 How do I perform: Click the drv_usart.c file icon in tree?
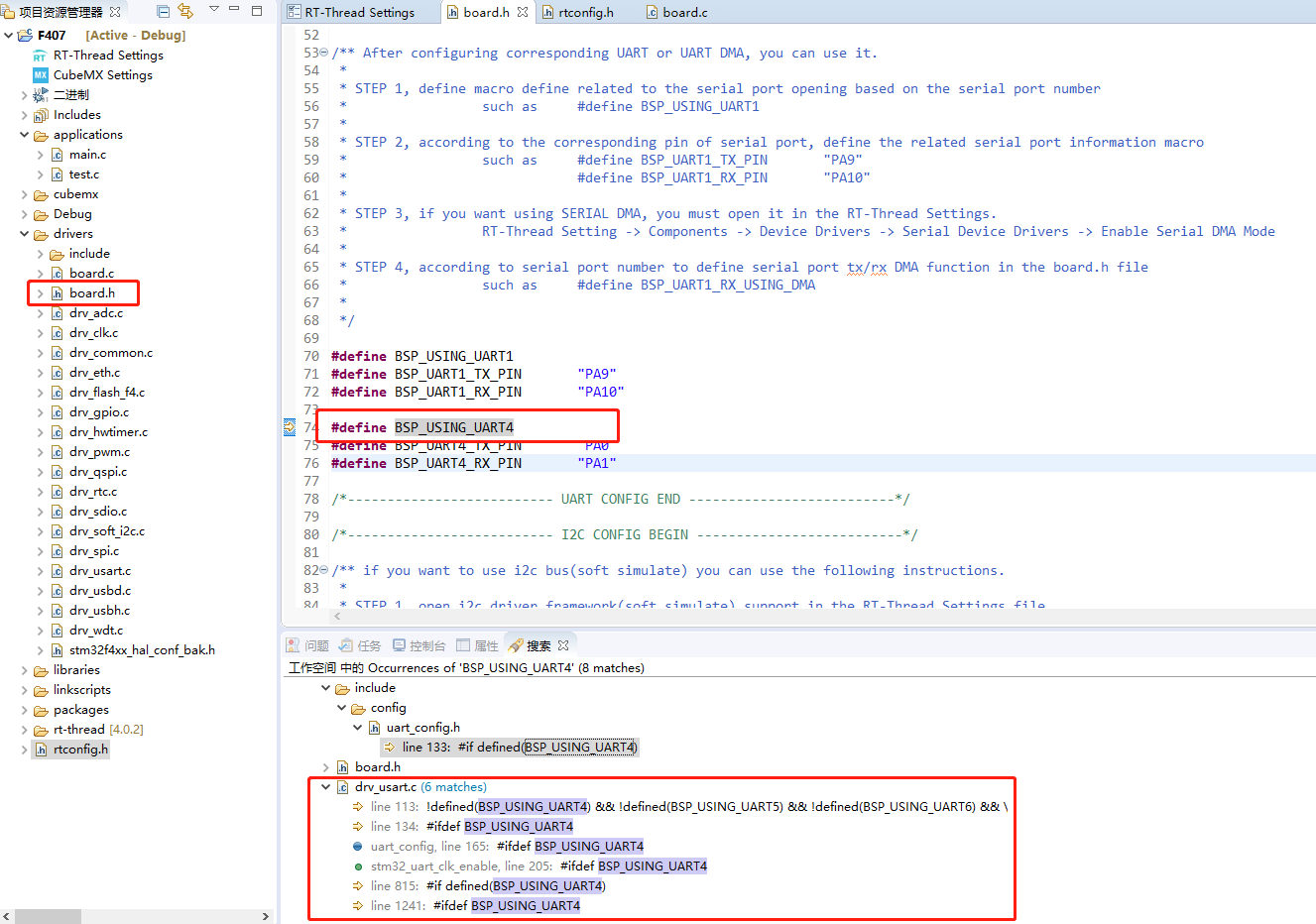coord(57,571)
